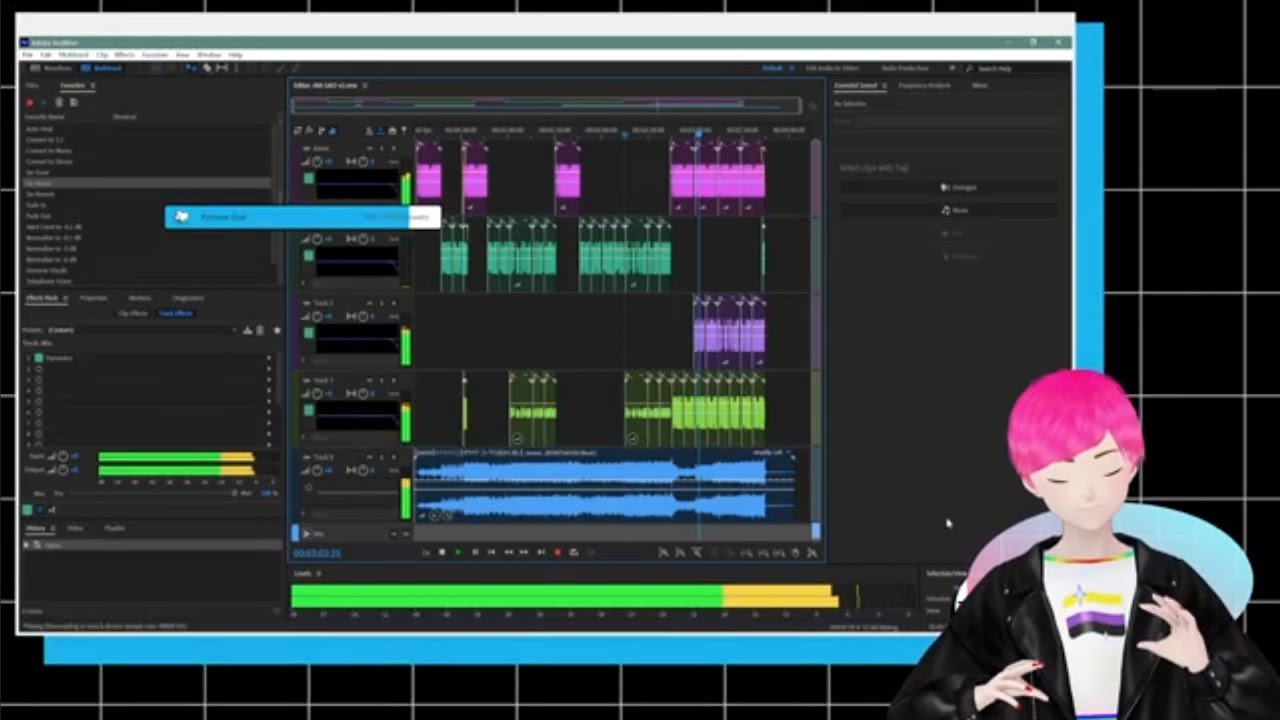Click Move Playhead to Next button
This screenshot has height=720, width=1280.
click(x=541, y=552)
